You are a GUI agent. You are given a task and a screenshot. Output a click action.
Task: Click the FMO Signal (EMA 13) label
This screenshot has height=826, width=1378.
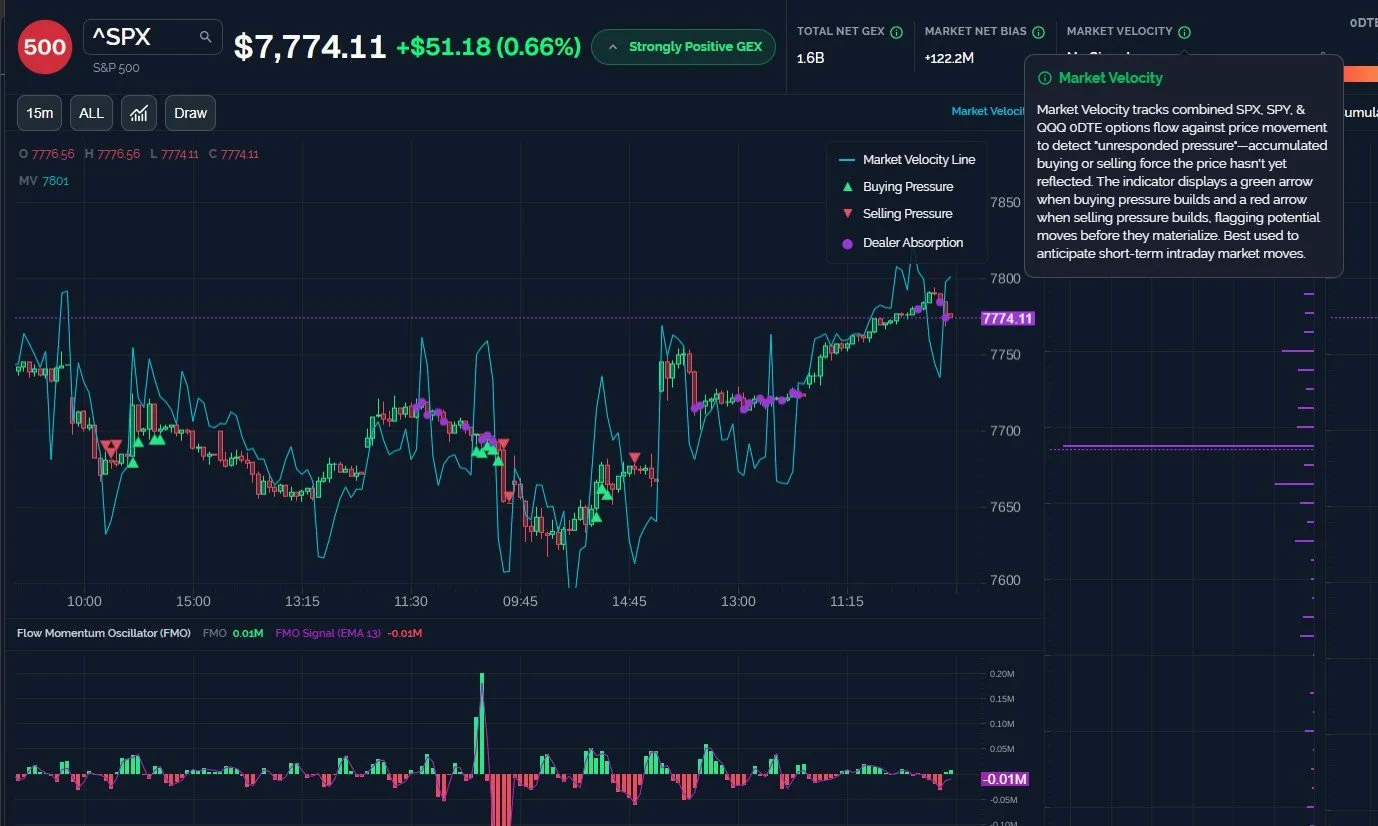pyautogui.click(x=328, y=633)
